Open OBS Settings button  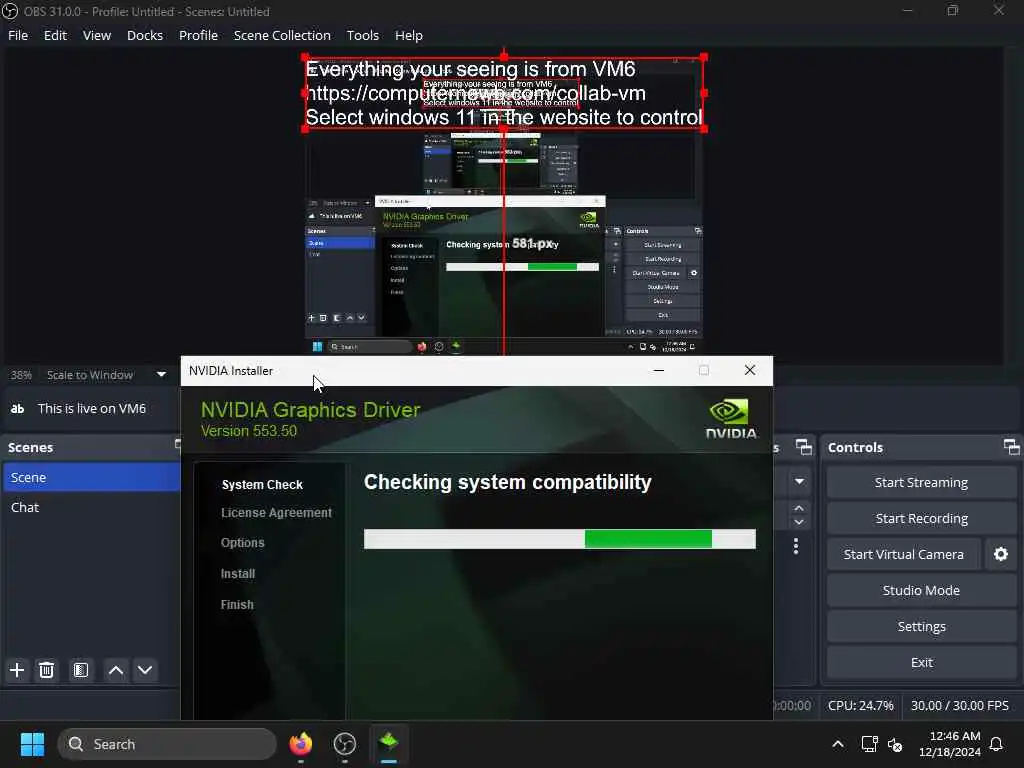tap(921, 626)
